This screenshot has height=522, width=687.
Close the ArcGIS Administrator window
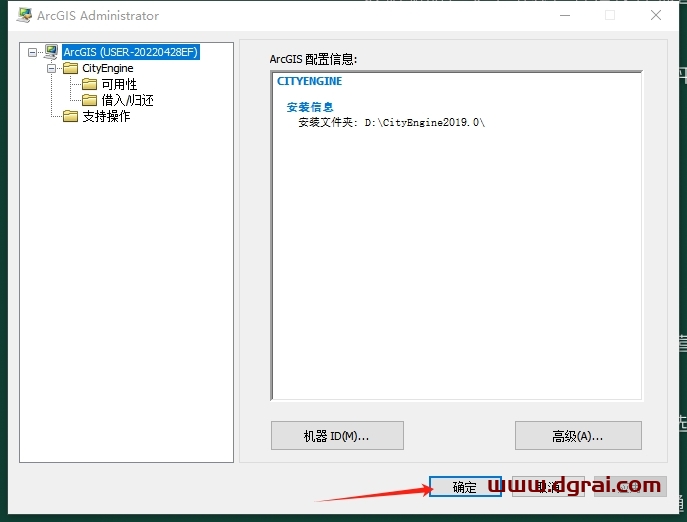[x=656, y=15]
